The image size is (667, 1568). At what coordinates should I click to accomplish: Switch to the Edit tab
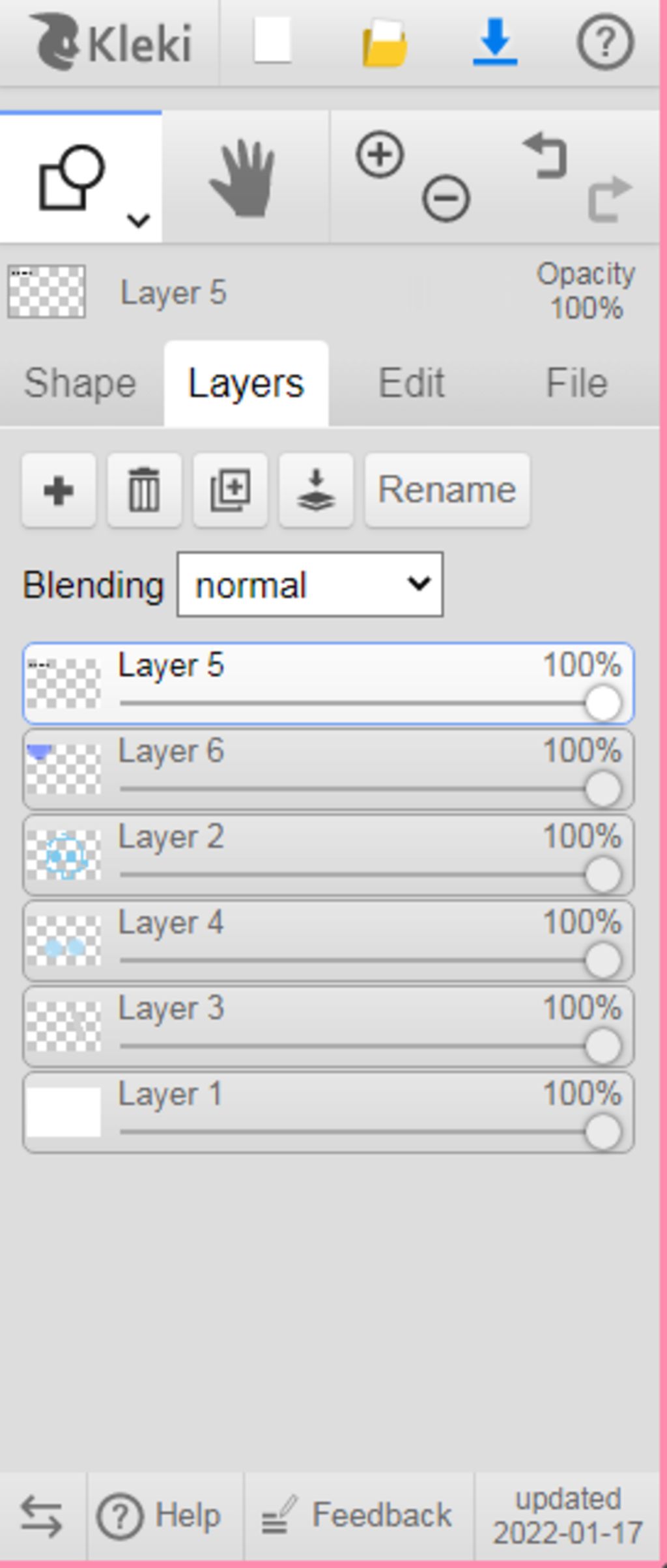point(412,383)
